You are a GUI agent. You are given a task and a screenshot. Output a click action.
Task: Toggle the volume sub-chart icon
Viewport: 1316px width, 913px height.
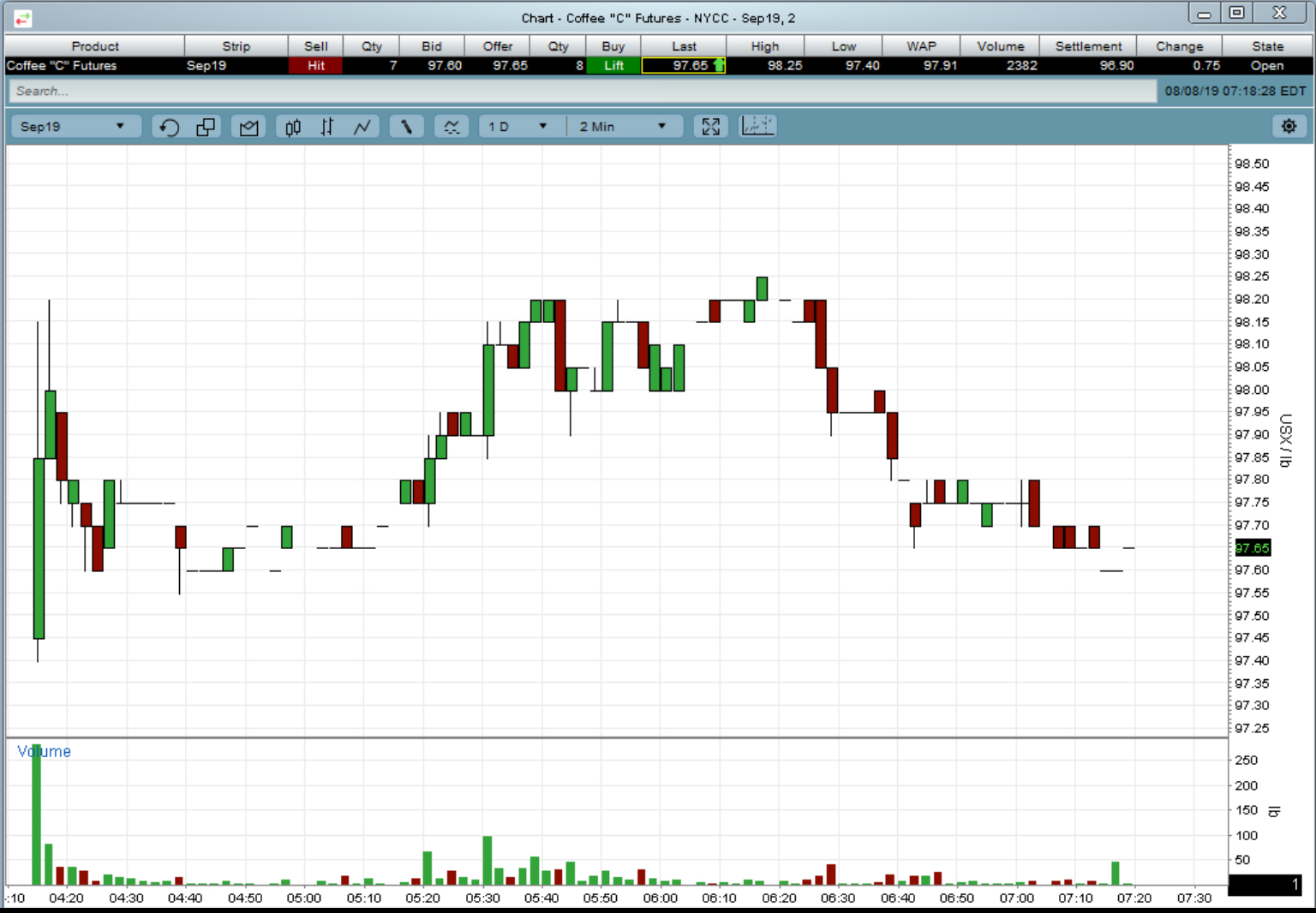tap(757, 126)
